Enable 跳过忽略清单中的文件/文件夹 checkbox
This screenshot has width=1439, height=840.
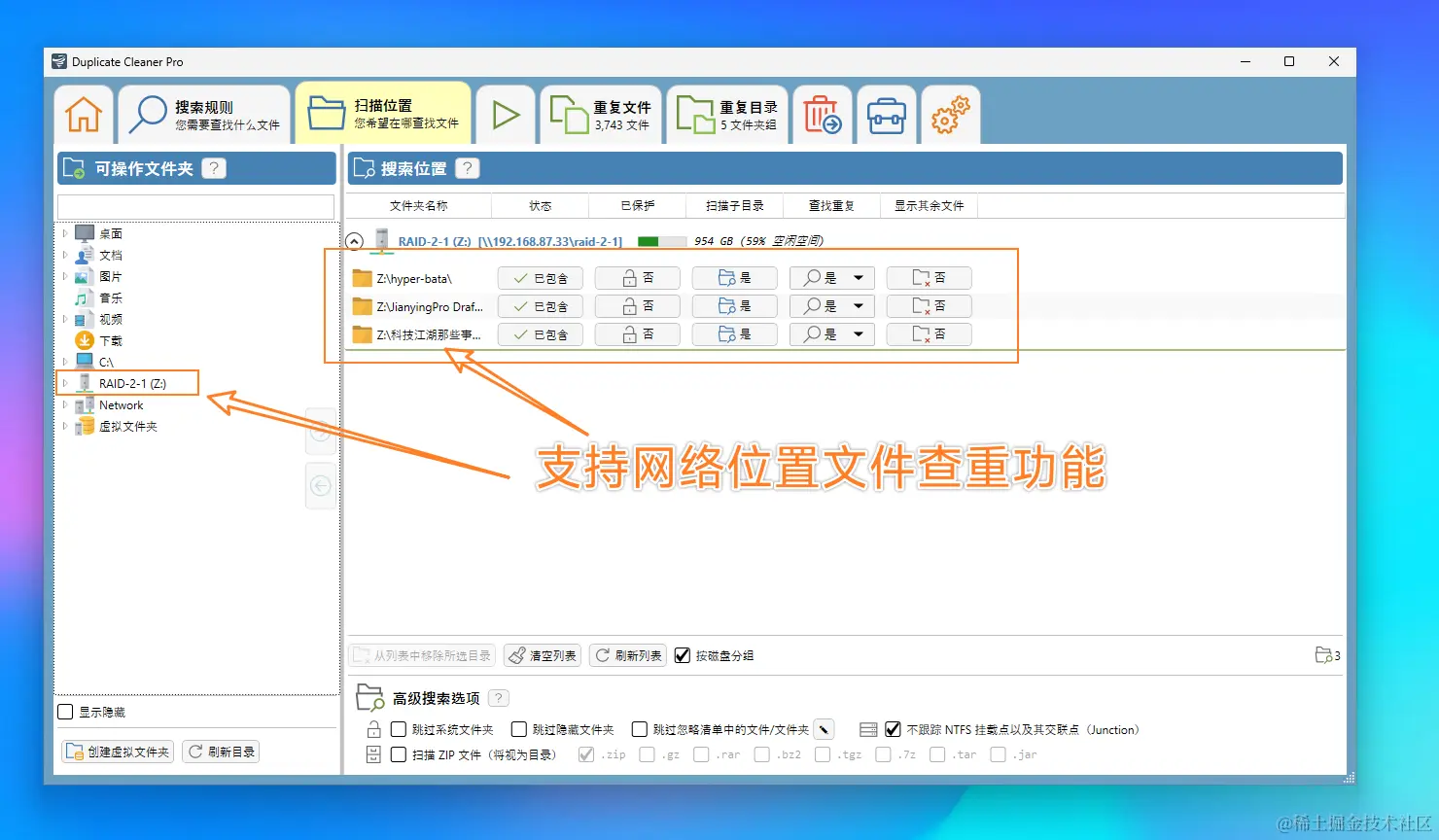tap(640, 729)
